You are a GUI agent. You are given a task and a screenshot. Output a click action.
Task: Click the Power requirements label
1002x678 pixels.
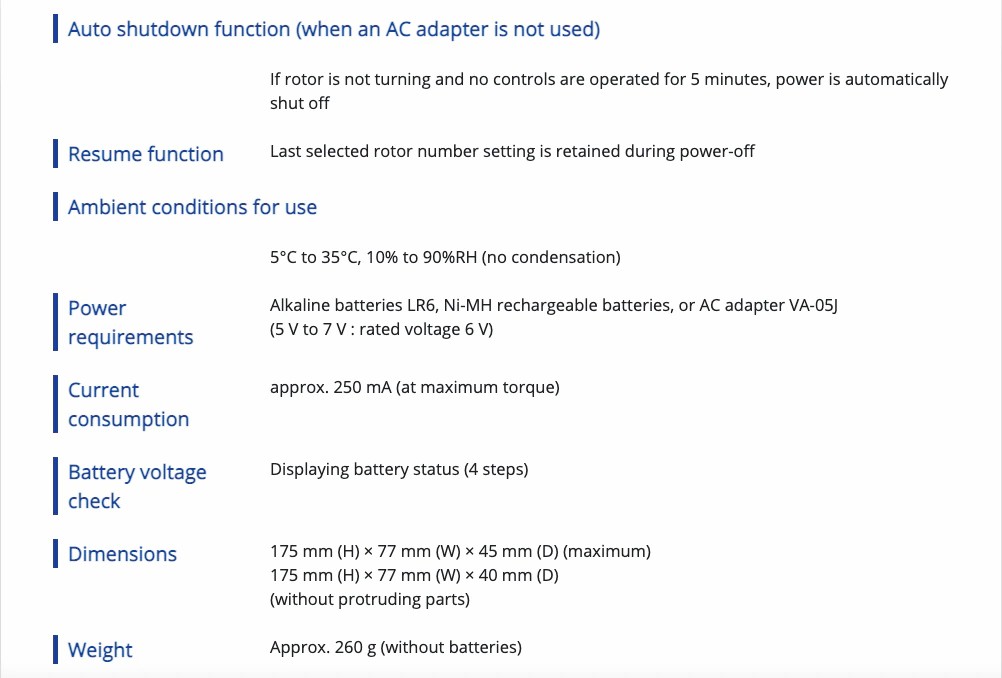130,322
